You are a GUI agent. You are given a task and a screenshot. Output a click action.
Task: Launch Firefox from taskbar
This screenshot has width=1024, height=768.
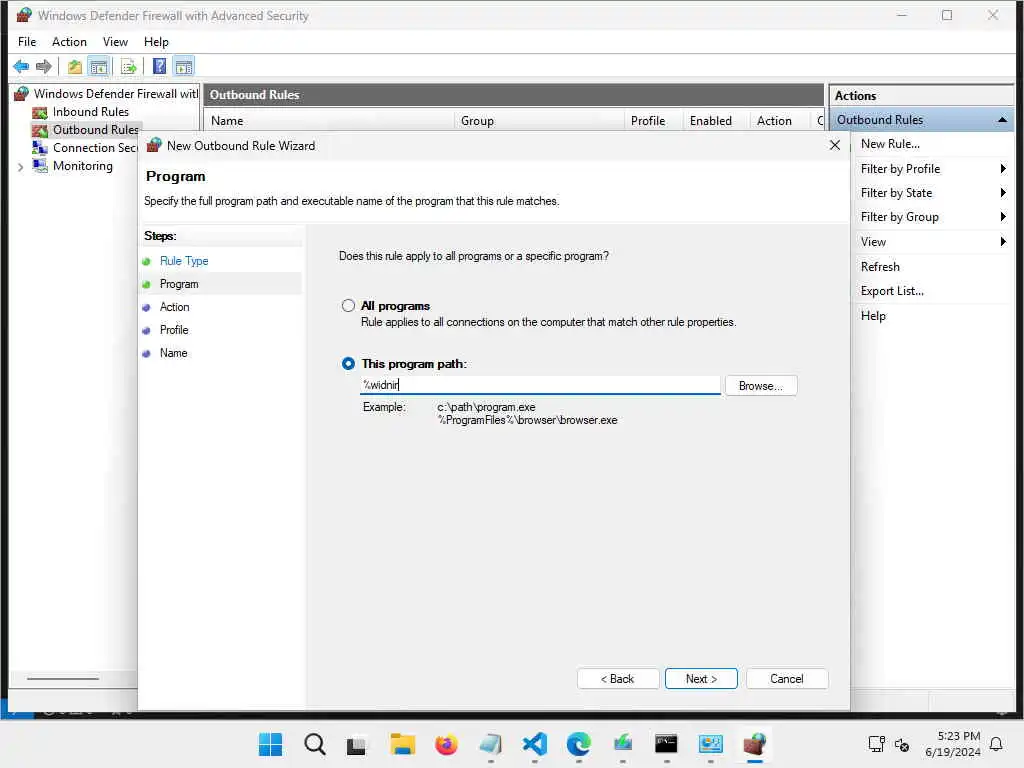pos(446,744)
